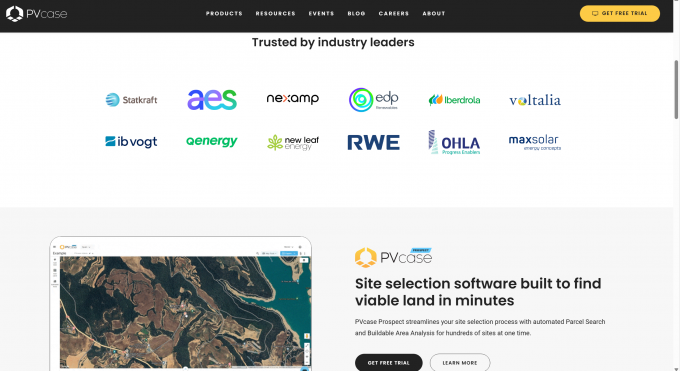
Task: Click the yellow Get Free Trial button
Action: (620, 13)
